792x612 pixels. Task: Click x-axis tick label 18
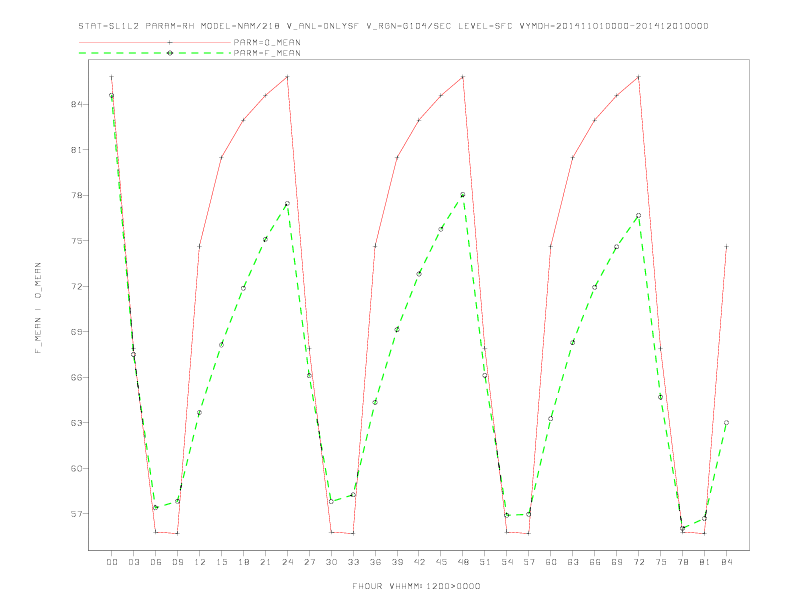243,562
